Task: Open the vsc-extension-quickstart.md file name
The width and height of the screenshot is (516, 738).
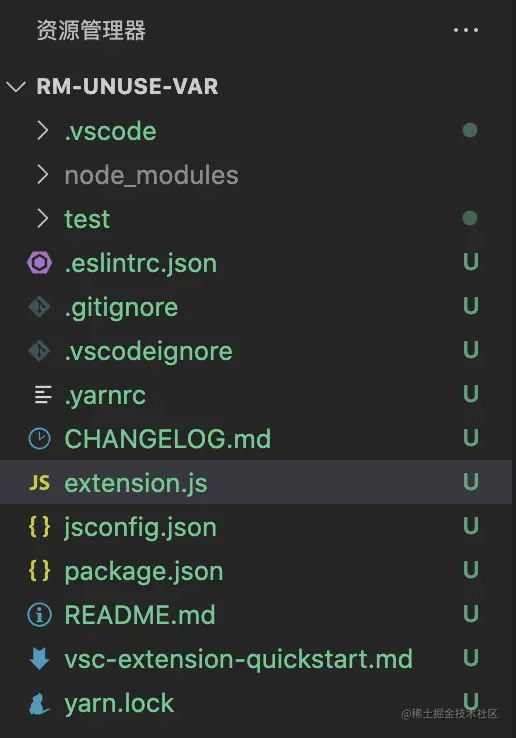Action: click(239, 659)
